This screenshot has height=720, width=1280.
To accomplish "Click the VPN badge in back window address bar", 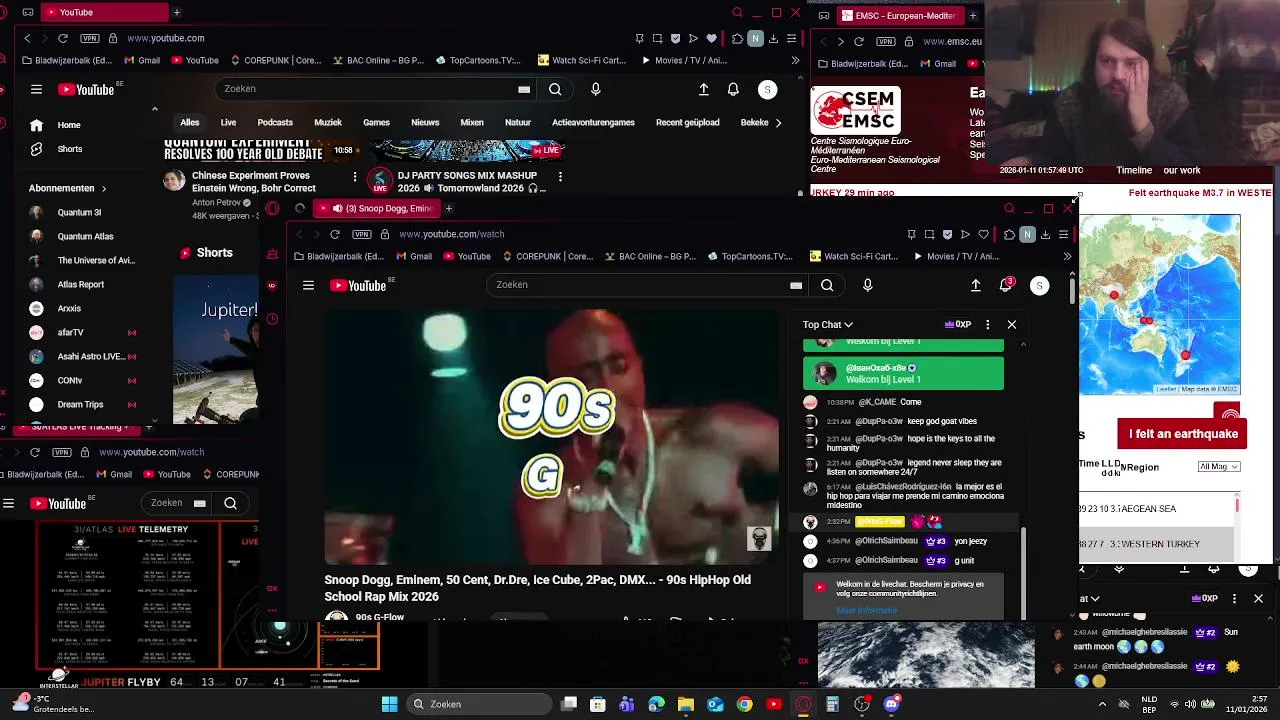I will click(x=90, y=38).
